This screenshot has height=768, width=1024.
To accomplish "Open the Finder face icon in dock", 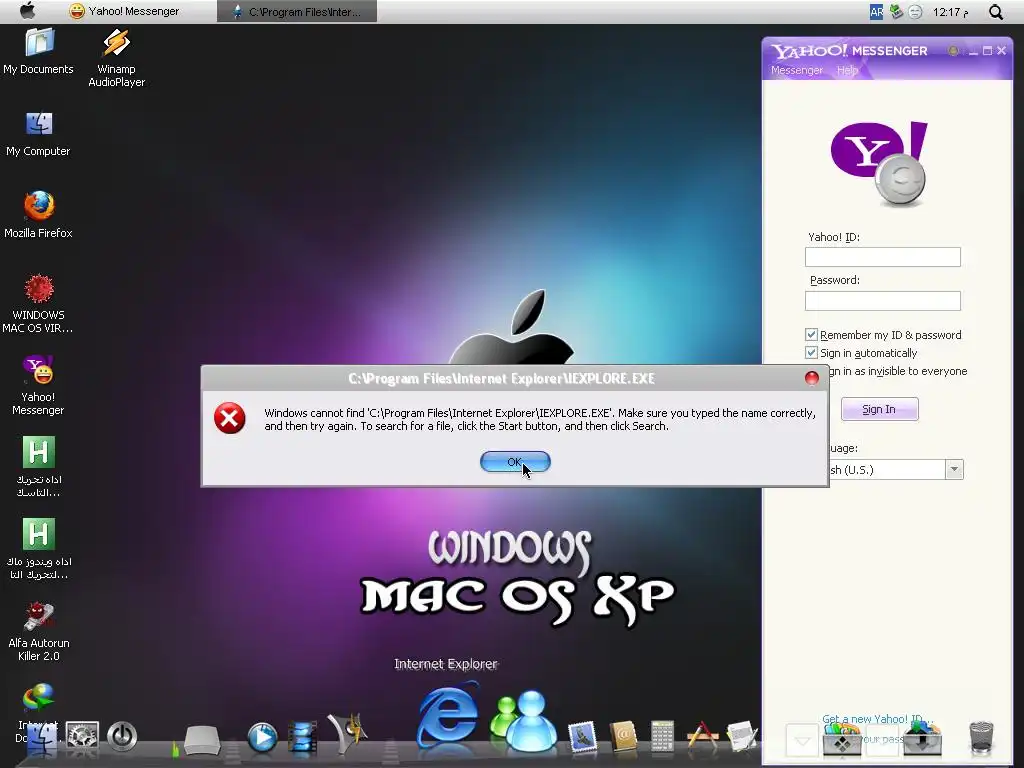I will [40, 738].
